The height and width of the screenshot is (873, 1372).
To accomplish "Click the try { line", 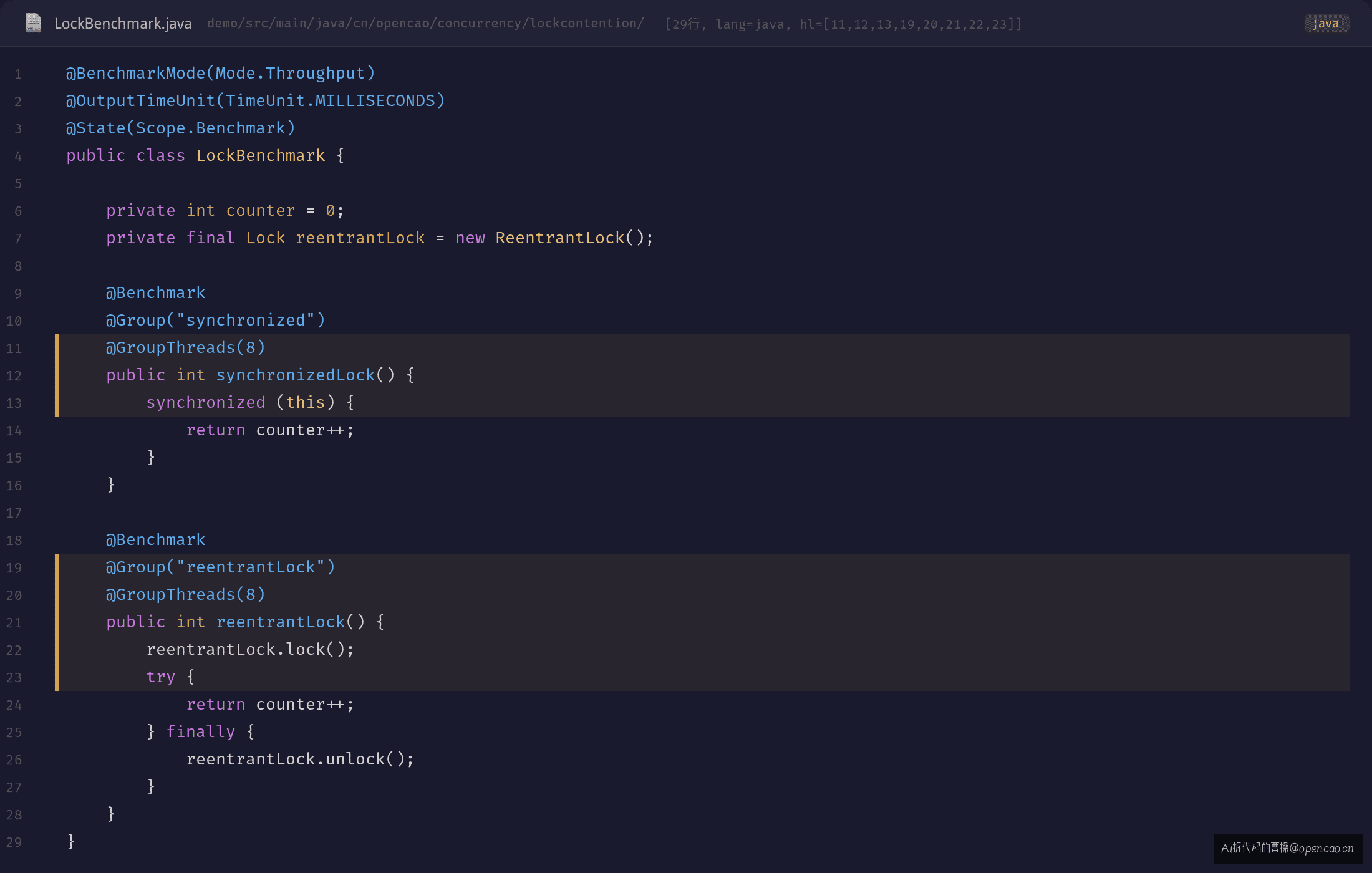I will tap(170, 677).
